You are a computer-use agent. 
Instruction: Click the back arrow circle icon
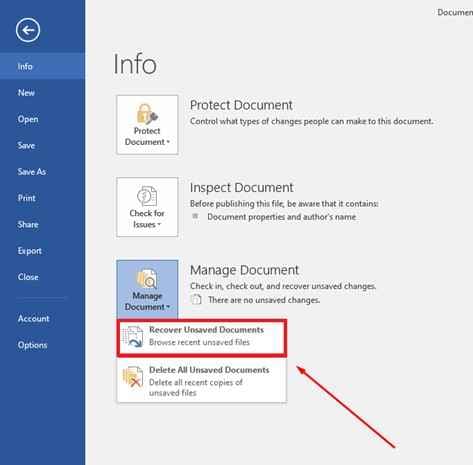(x=28, y=30)
